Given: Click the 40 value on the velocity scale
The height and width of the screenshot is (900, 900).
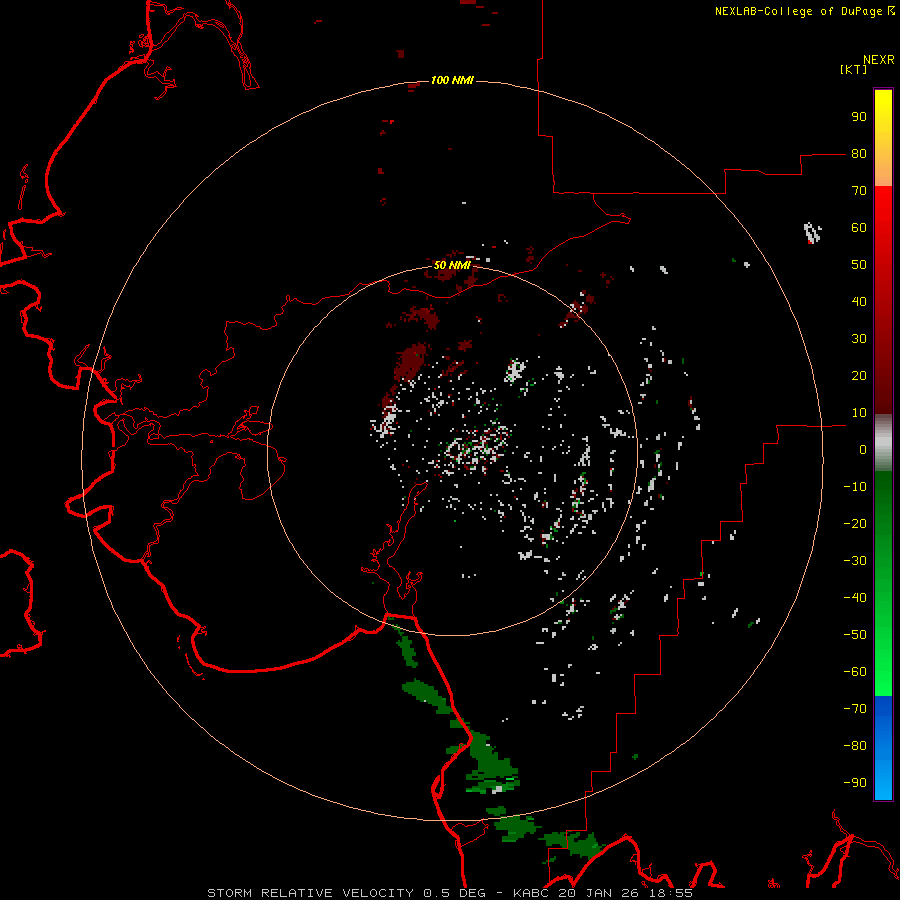Looking at the screenshot, I should (859, 302).
